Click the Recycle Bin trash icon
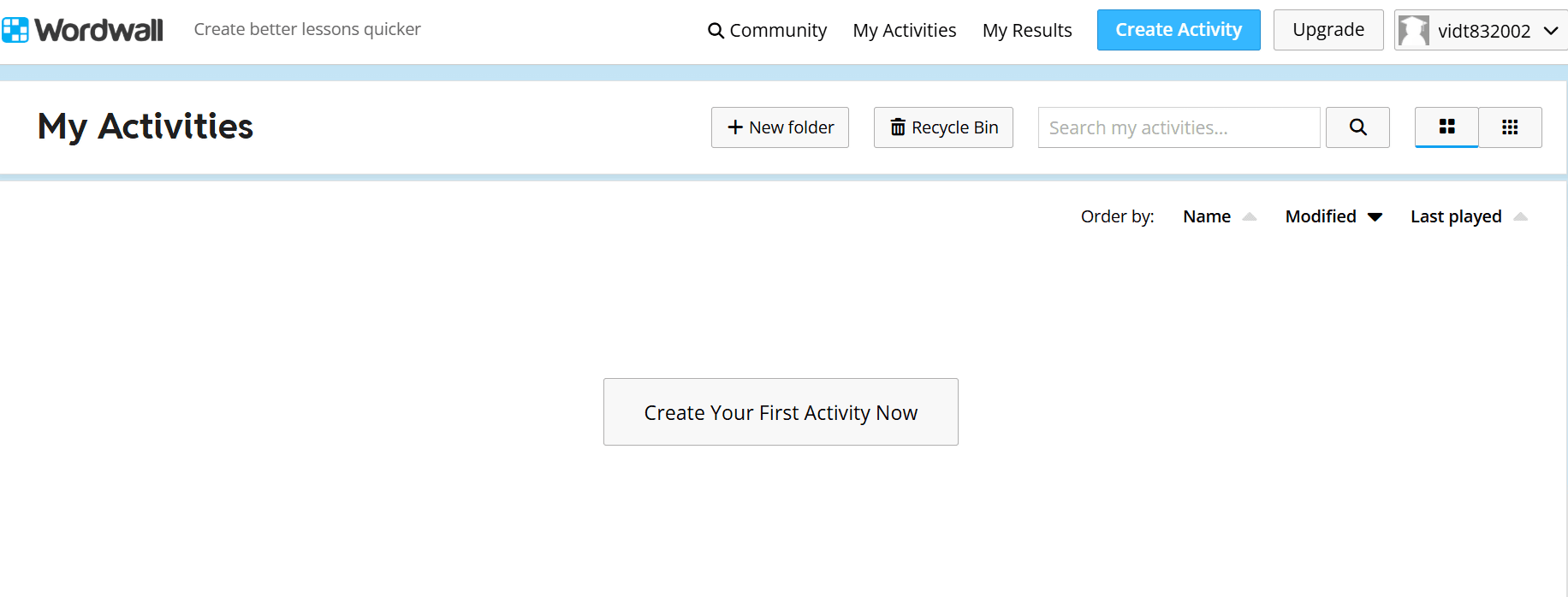Viewport: 1568px width, 597px height. [898, 127]
